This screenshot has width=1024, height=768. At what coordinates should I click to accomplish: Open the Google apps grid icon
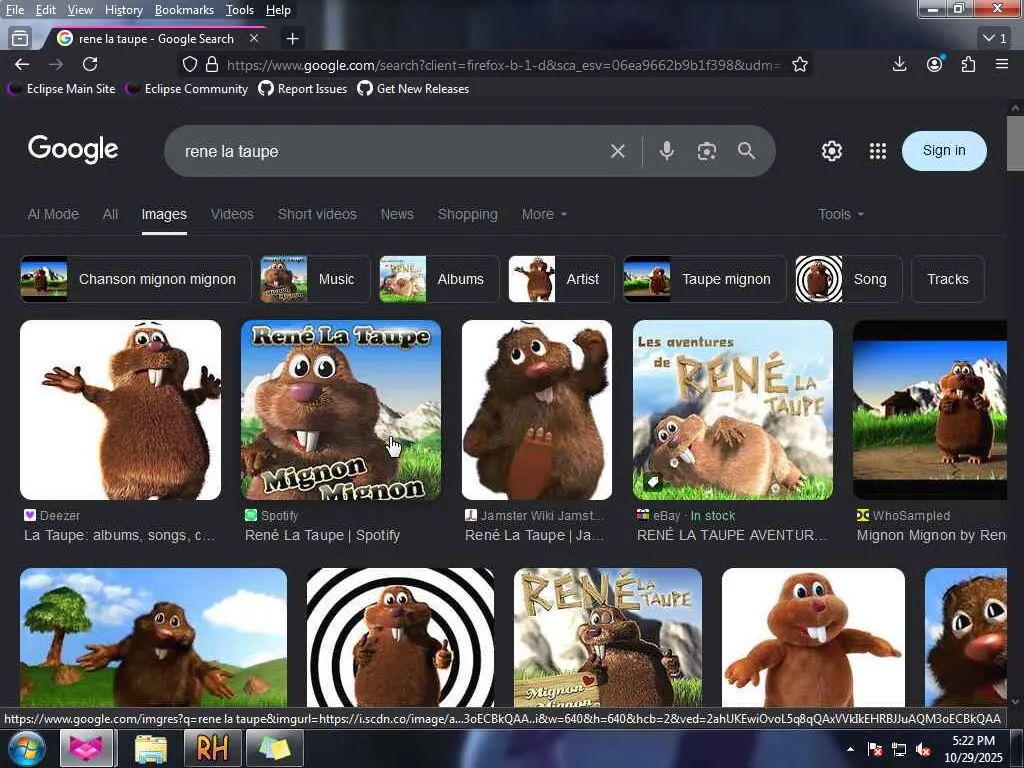878,151
